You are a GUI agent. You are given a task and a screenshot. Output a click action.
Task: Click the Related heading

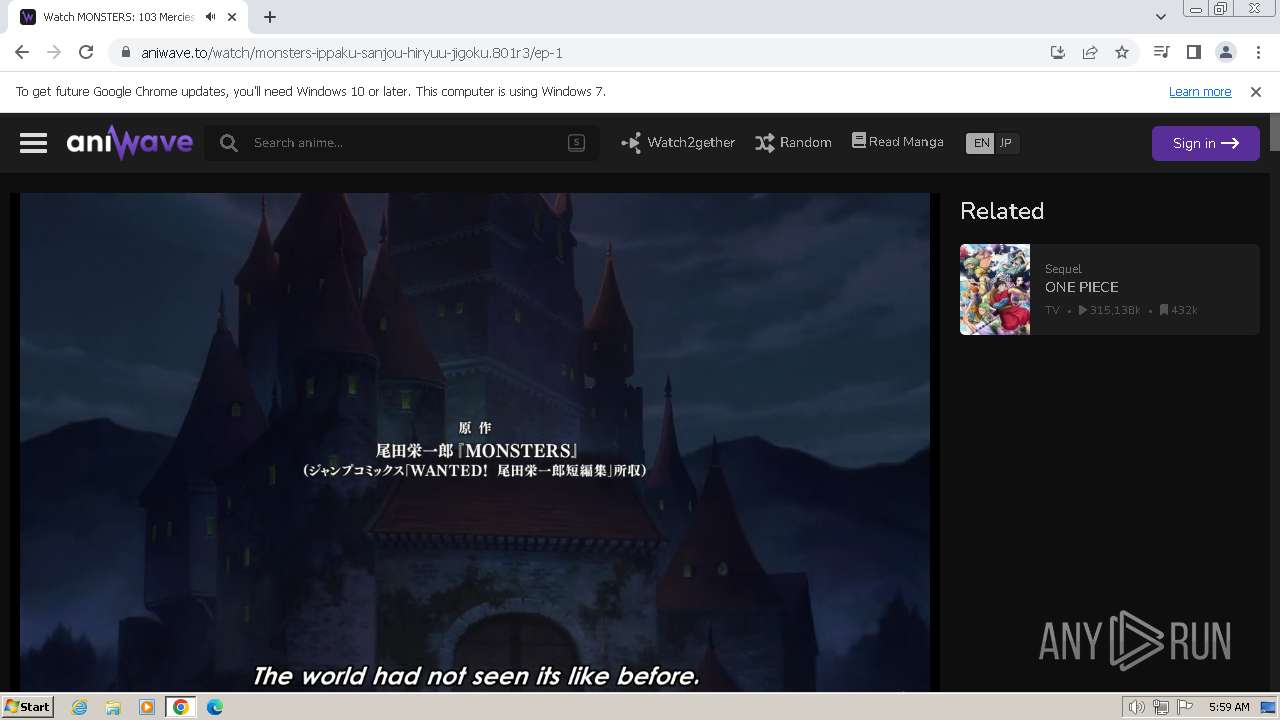[x=1002, y=211]
